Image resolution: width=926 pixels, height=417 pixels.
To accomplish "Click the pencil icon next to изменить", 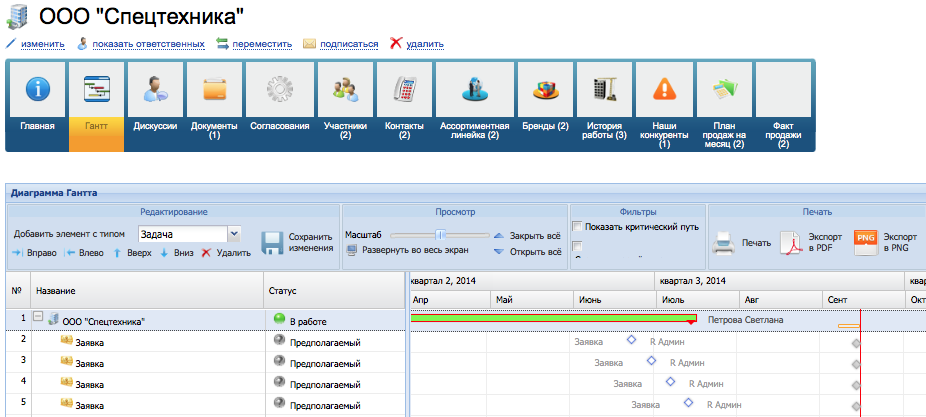I will [x=11, y=44].
